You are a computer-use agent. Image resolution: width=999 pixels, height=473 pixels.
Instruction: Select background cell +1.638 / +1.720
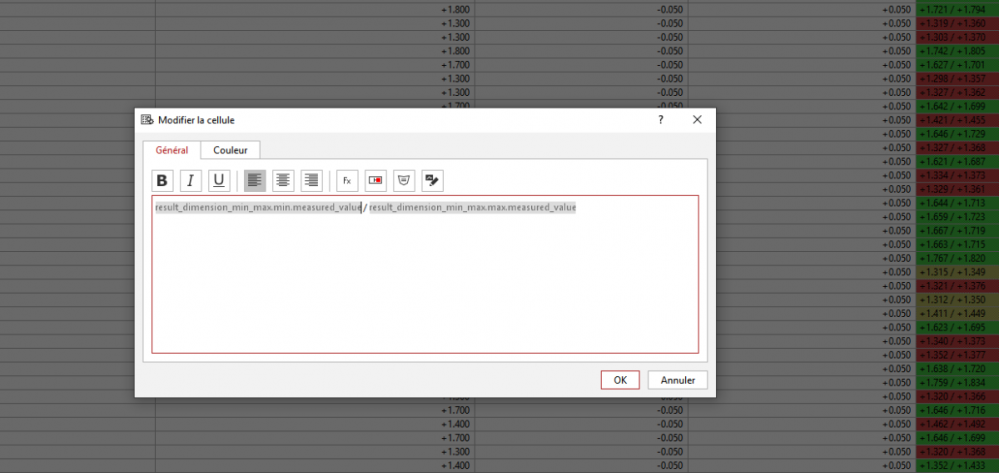coord(957,369)
